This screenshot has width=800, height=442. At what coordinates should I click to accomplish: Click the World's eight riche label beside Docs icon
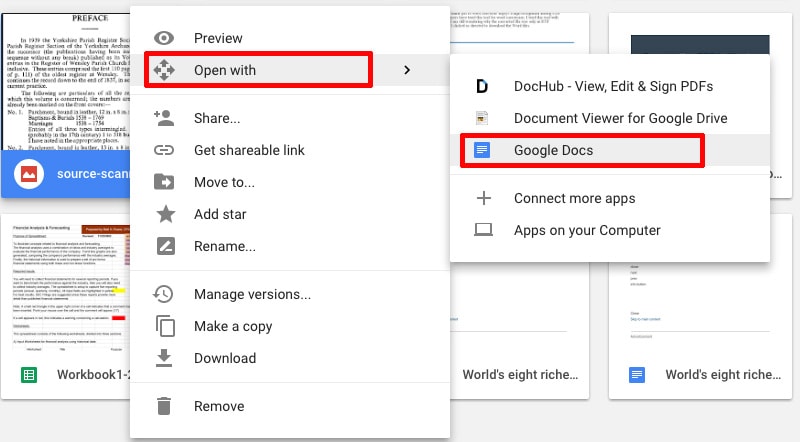(x=723, y=375)
